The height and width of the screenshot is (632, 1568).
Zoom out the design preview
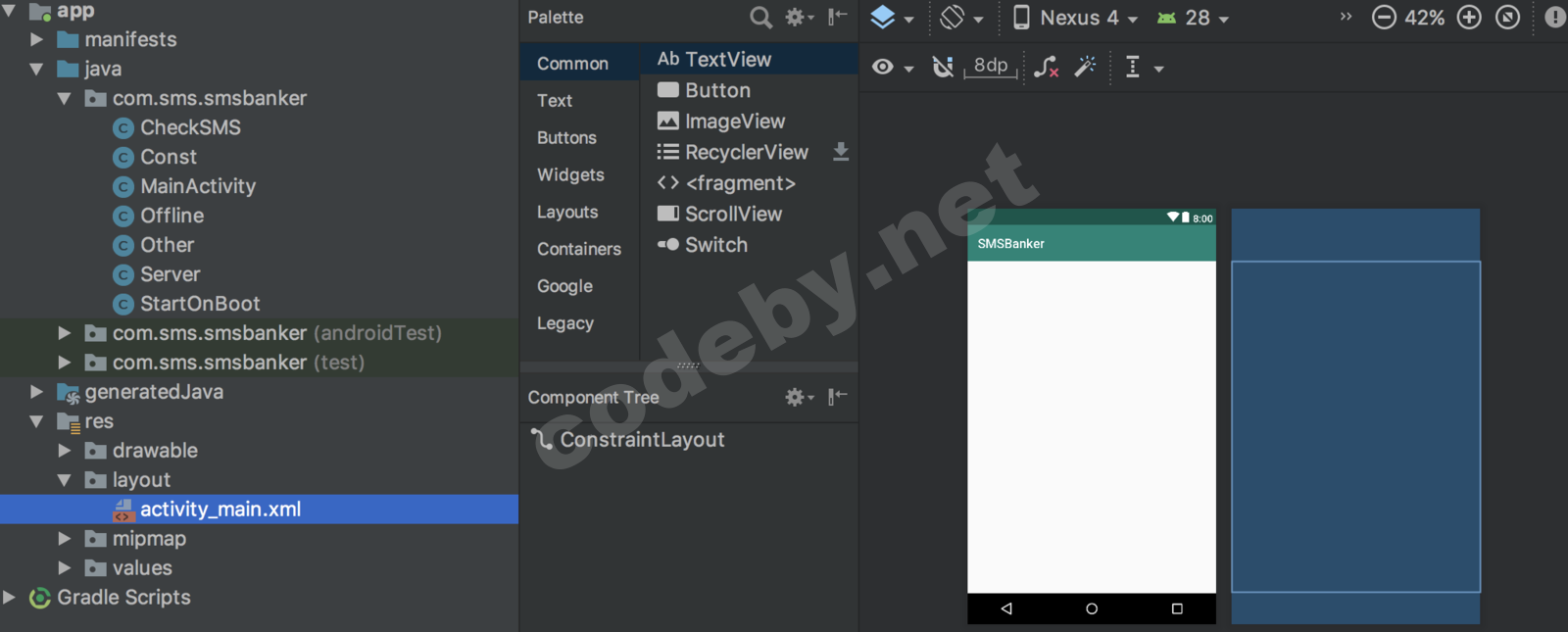point(1383,18)
